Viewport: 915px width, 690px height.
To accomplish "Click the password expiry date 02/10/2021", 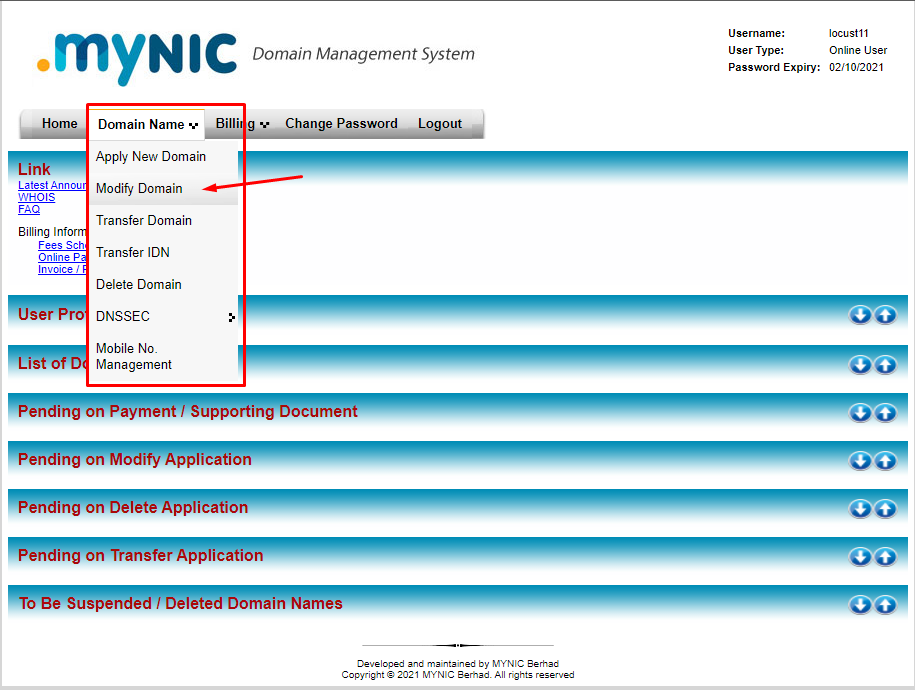I will click(x=856, y=67).
